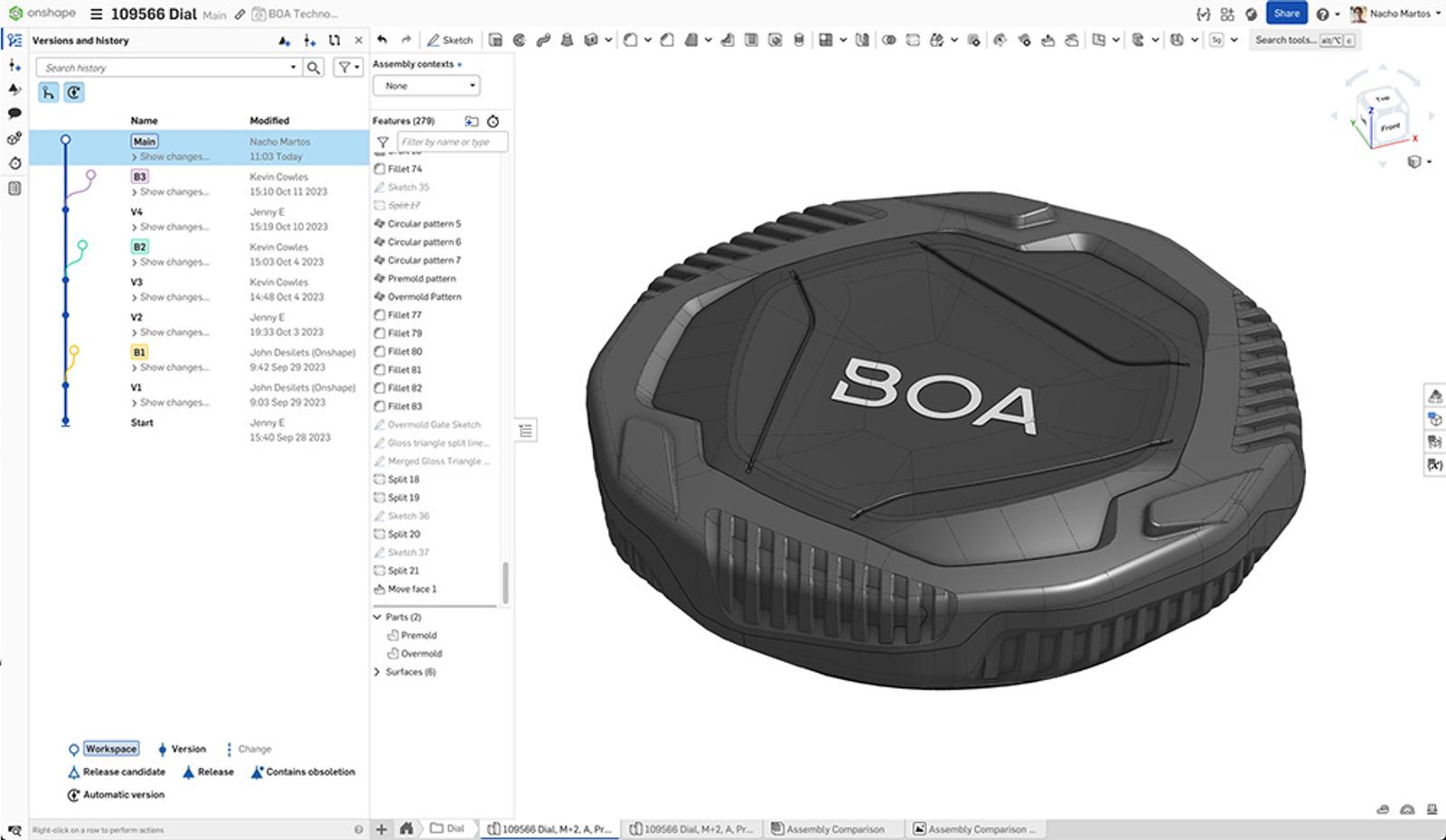
Task: Expand Show changes under version B3
Action: click(x=174, y=191)
